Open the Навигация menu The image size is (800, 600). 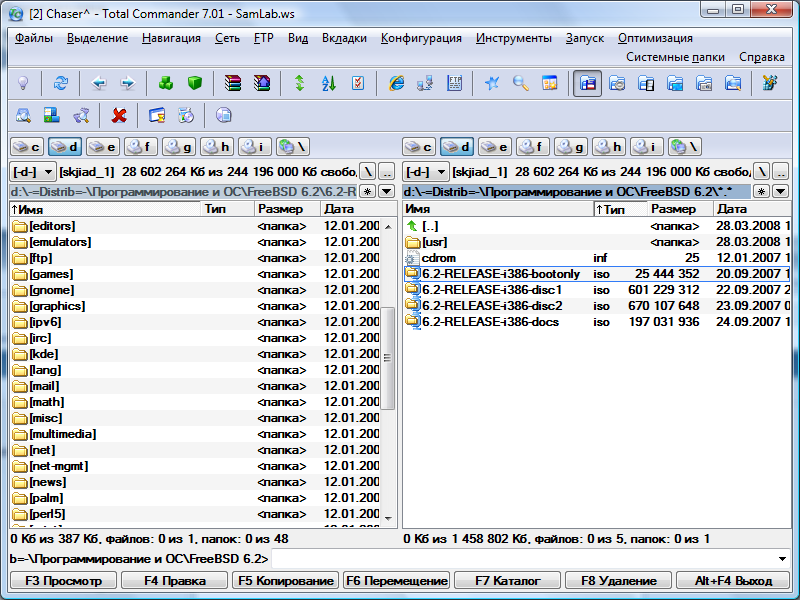[x=171, y=38]
